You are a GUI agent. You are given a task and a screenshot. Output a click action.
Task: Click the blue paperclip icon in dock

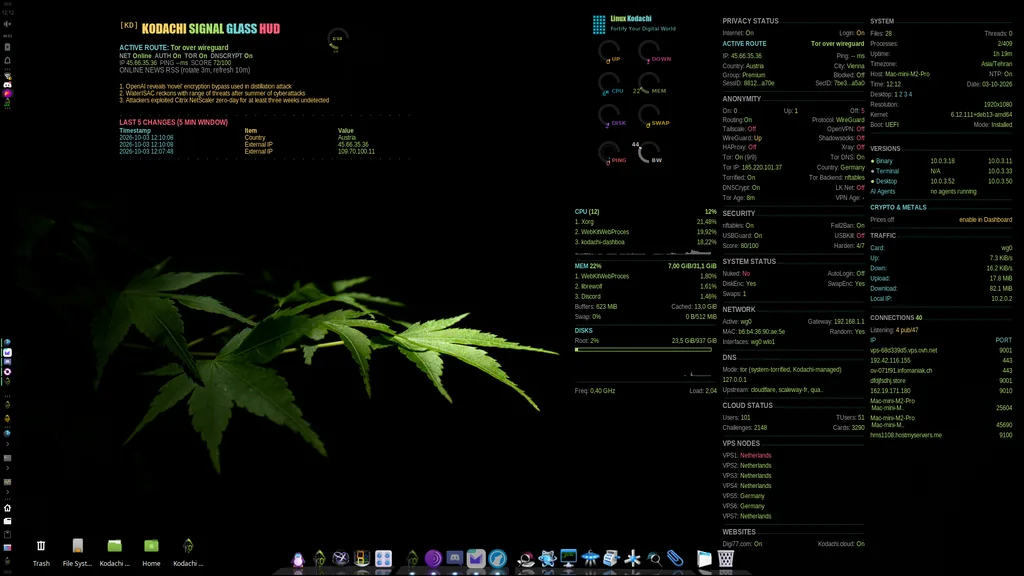675,558
